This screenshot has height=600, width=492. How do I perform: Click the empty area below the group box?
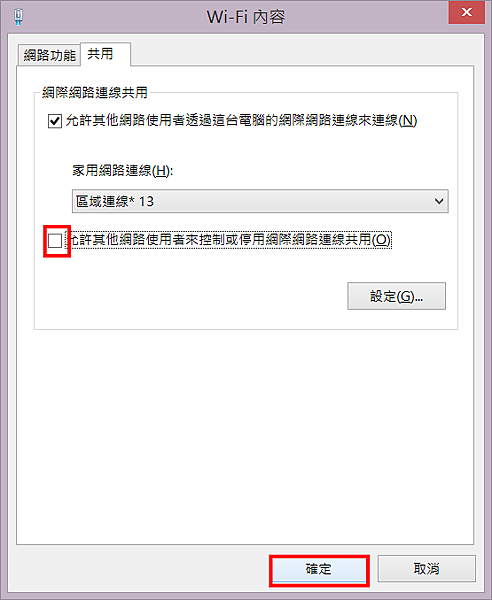tap(245, 436)
